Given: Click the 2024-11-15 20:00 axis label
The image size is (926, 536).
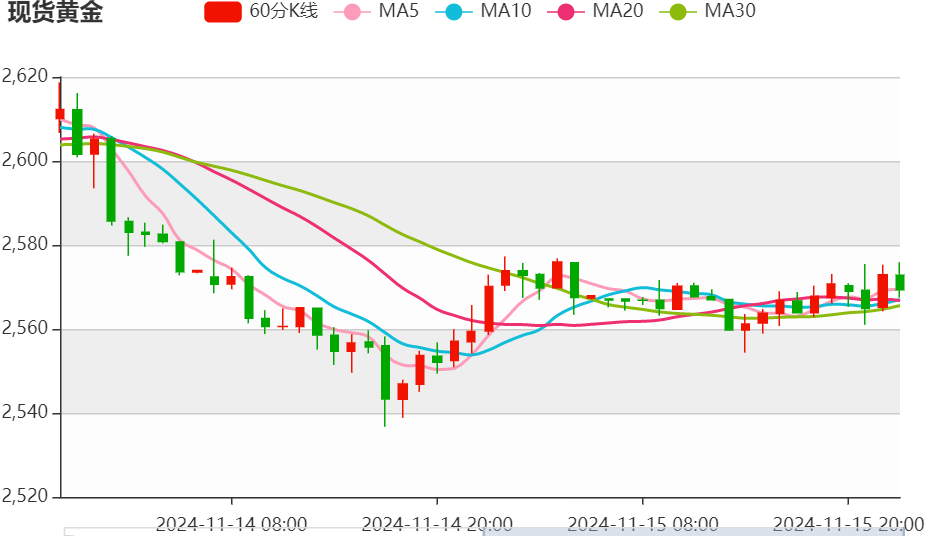Looking at the screenshot, I should click(x=849, y=524).
